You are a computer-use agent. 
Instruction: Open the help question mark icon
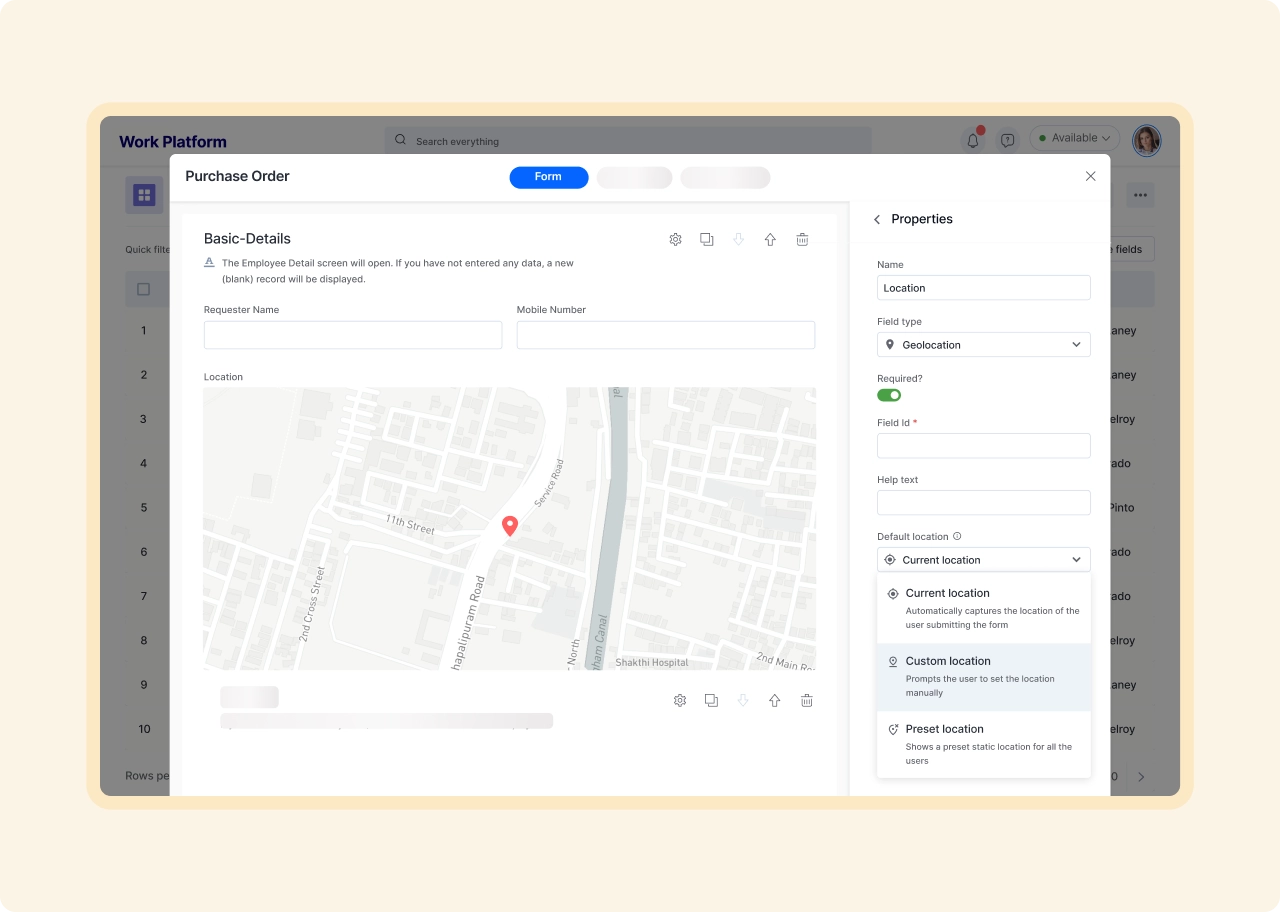pos(1007,140)
